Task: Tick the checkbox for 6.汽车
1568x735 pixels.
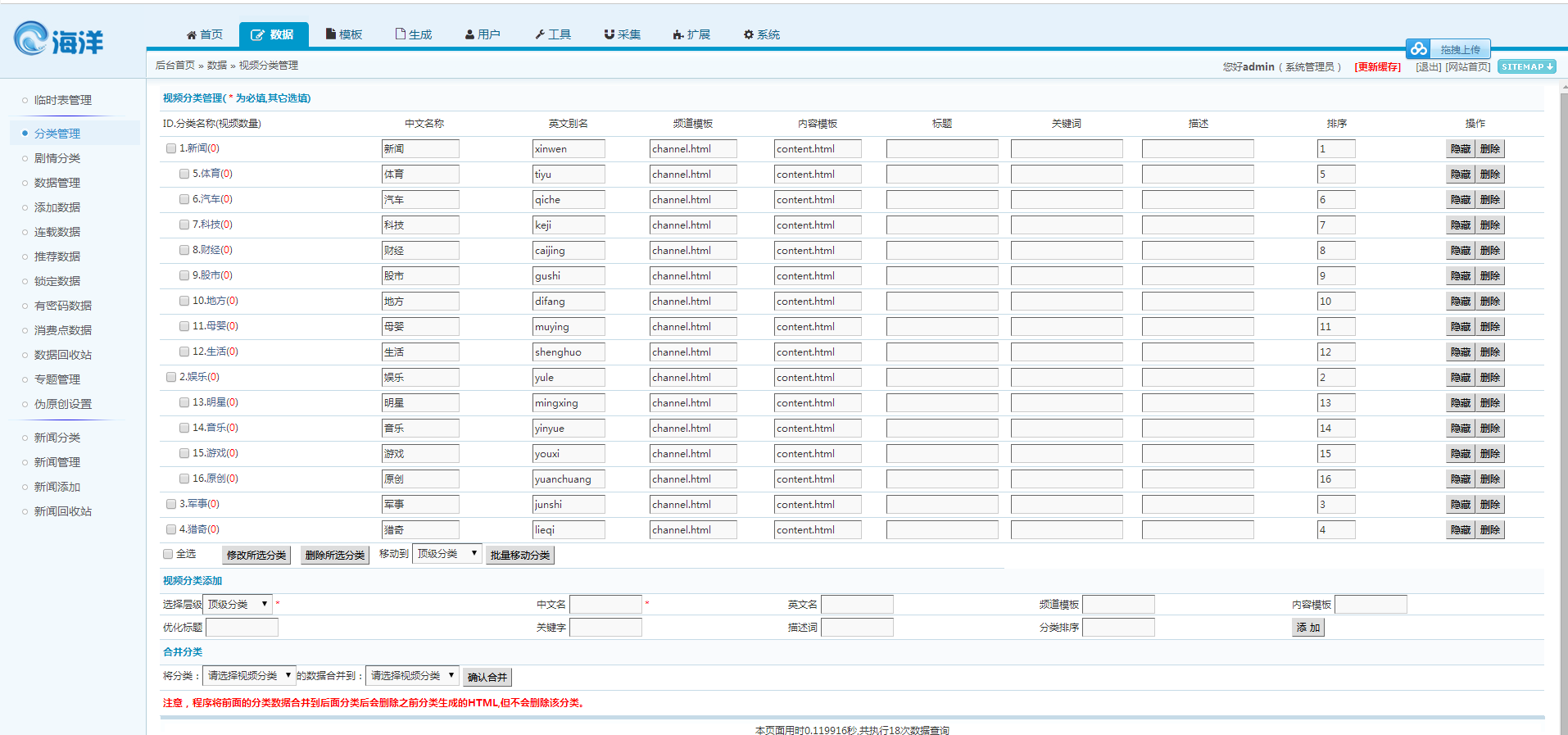Action: (x=184, y=199)
